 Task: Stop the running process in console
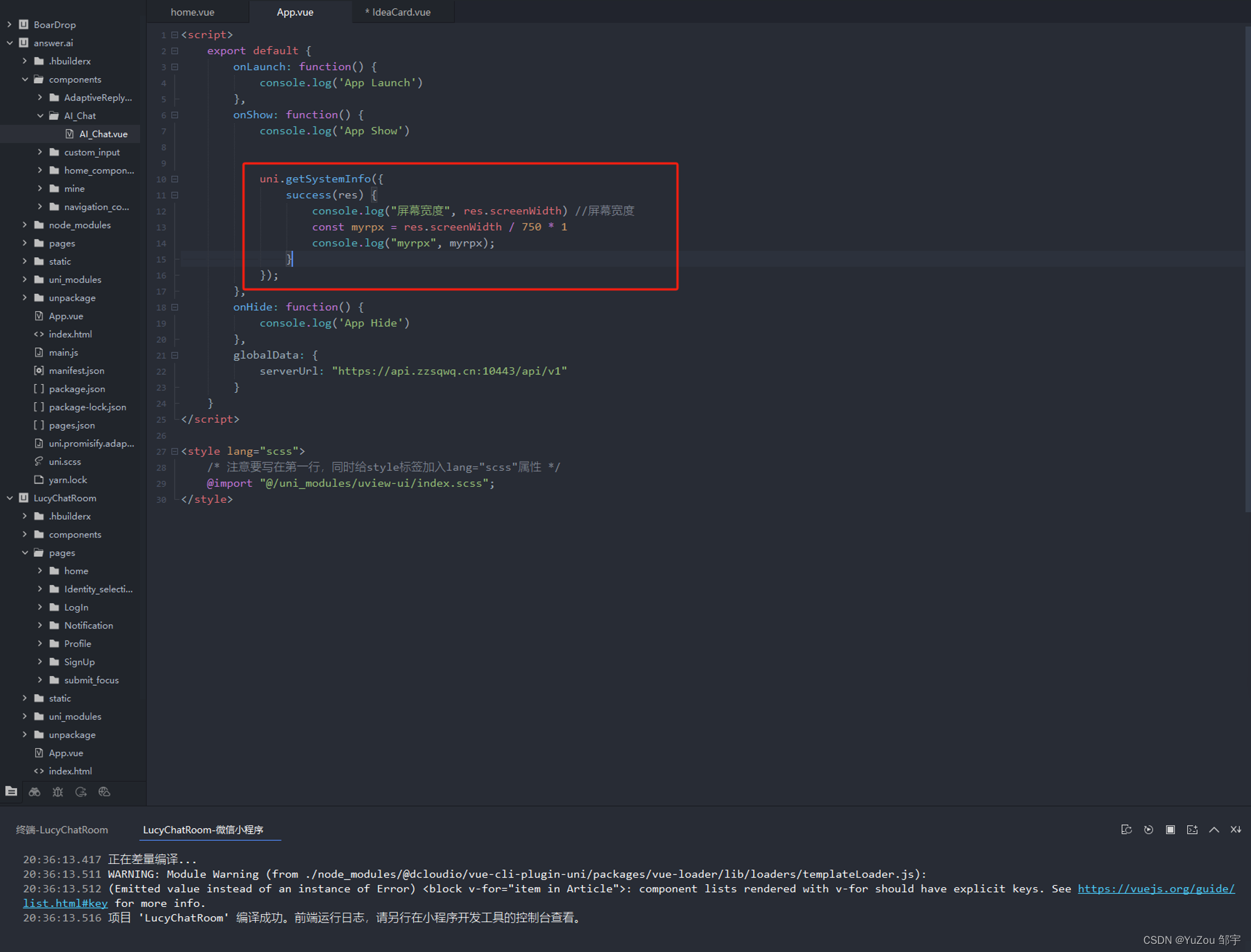point(1170,829)
